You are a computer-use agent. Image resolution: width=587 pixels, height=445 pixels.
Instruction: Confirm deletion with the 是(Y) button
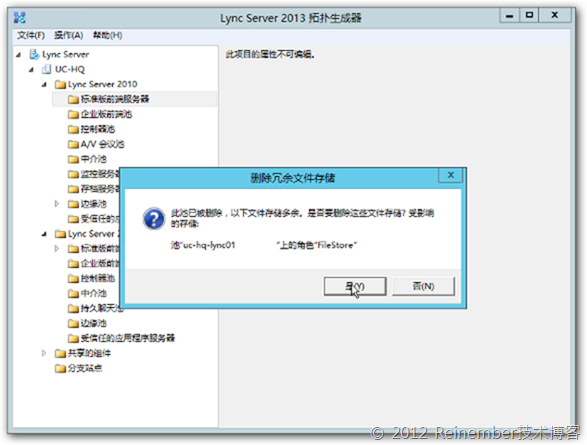point(355,286)
